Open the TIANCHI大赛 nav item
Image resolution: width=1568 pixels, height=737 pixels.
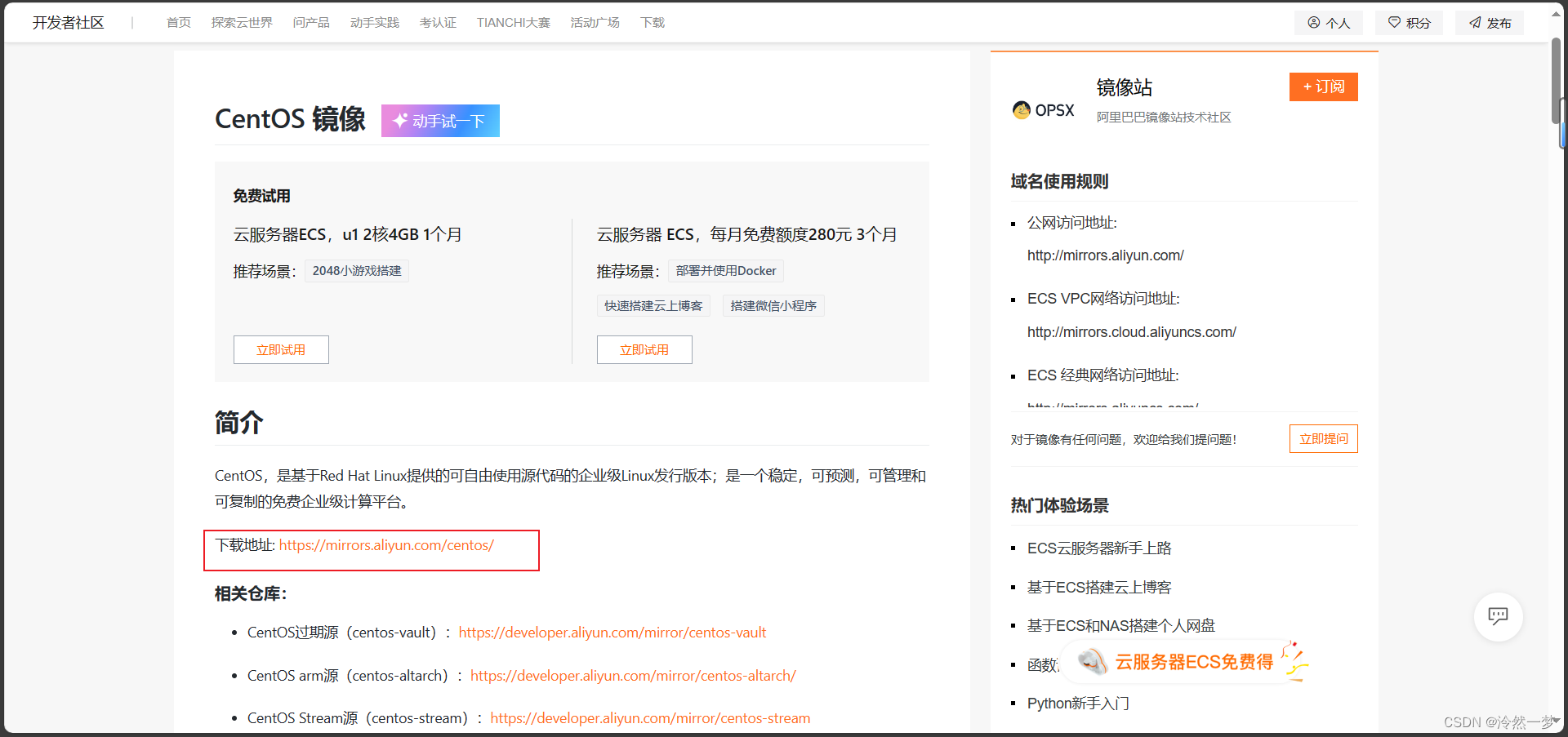click(x=514, y=23)
